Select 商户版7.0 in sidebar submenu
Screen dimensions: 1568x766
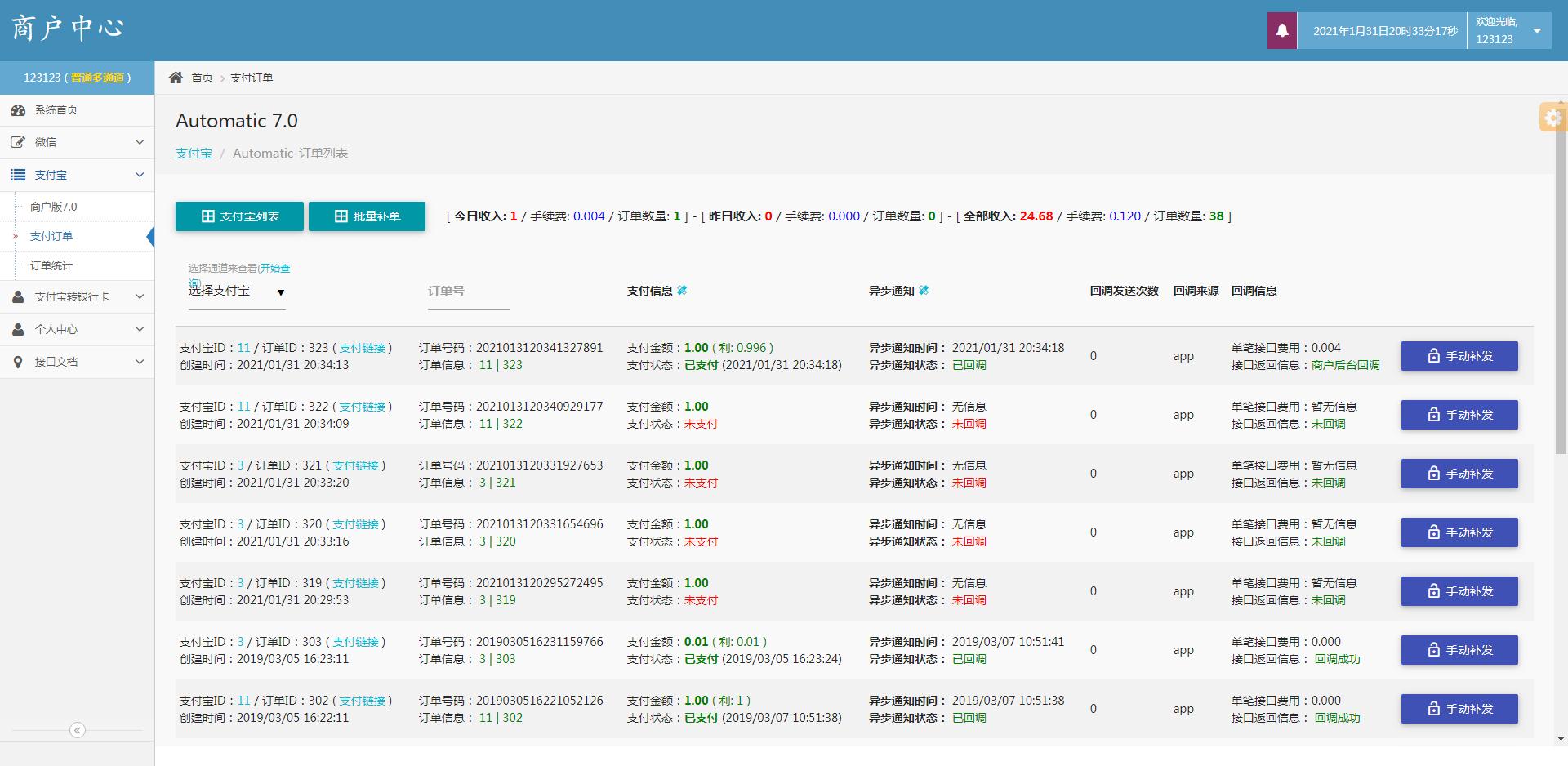[x=54, y=207]
